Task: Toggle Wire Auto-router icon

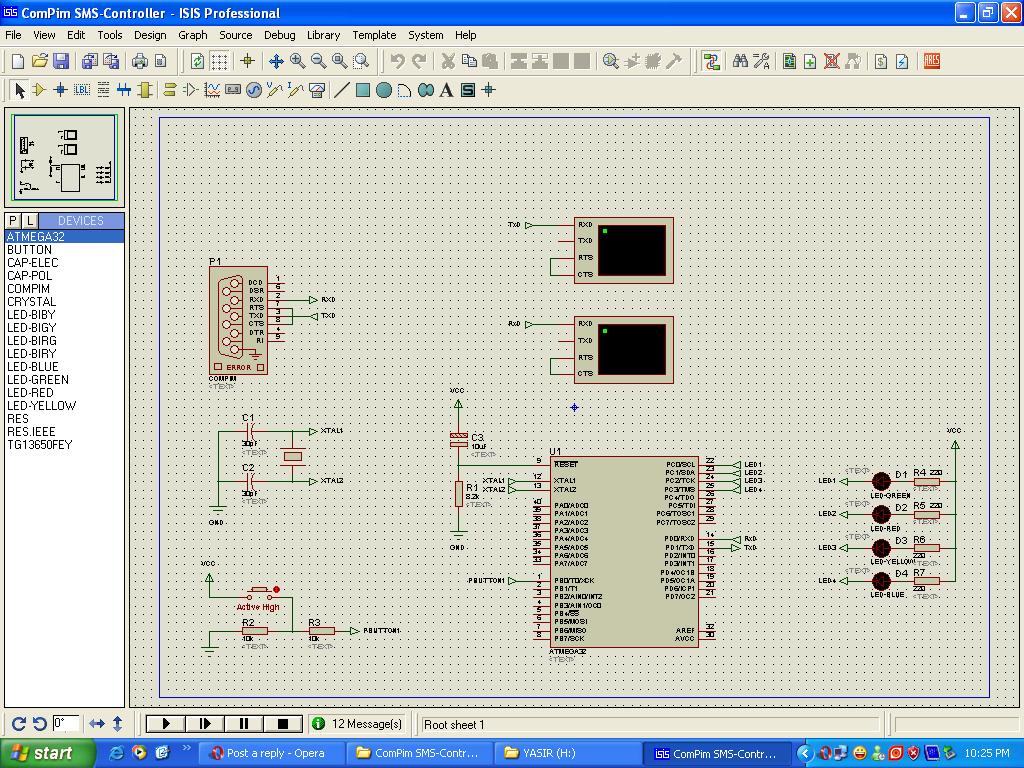Action: coord(711,61)
